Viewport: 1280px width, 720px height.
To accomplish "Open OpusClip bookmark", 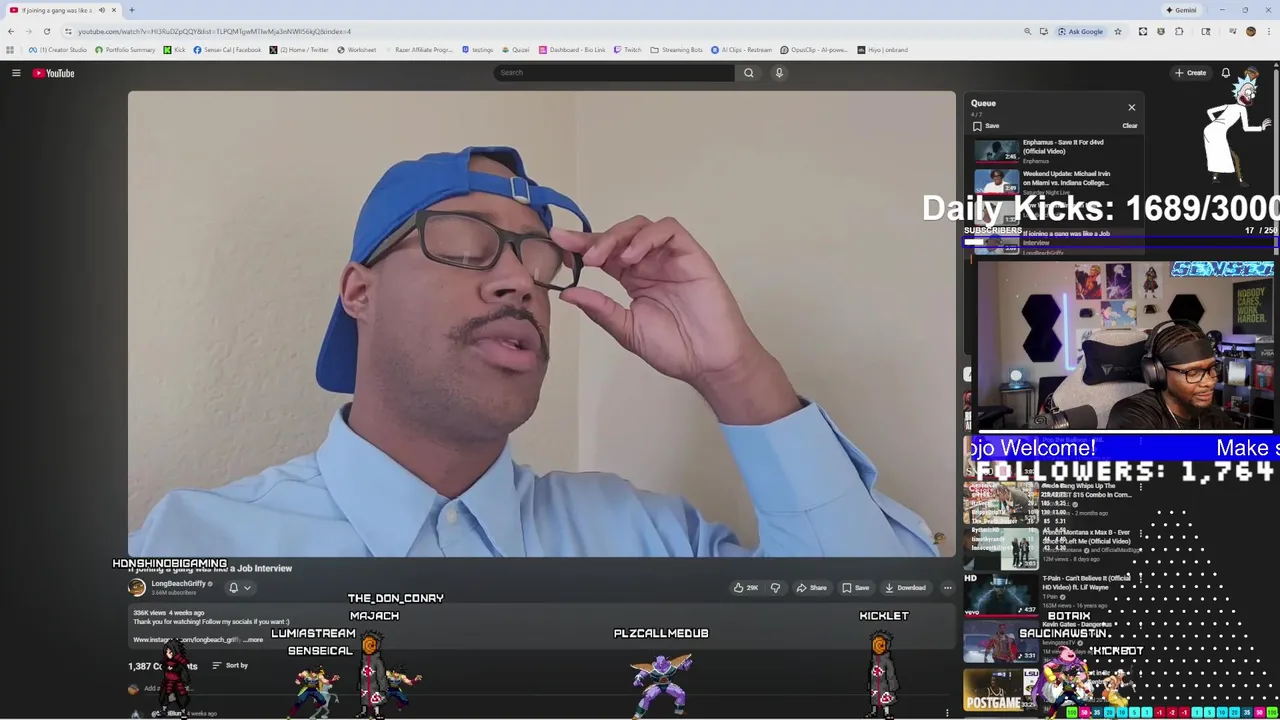I will coord(814,50).
